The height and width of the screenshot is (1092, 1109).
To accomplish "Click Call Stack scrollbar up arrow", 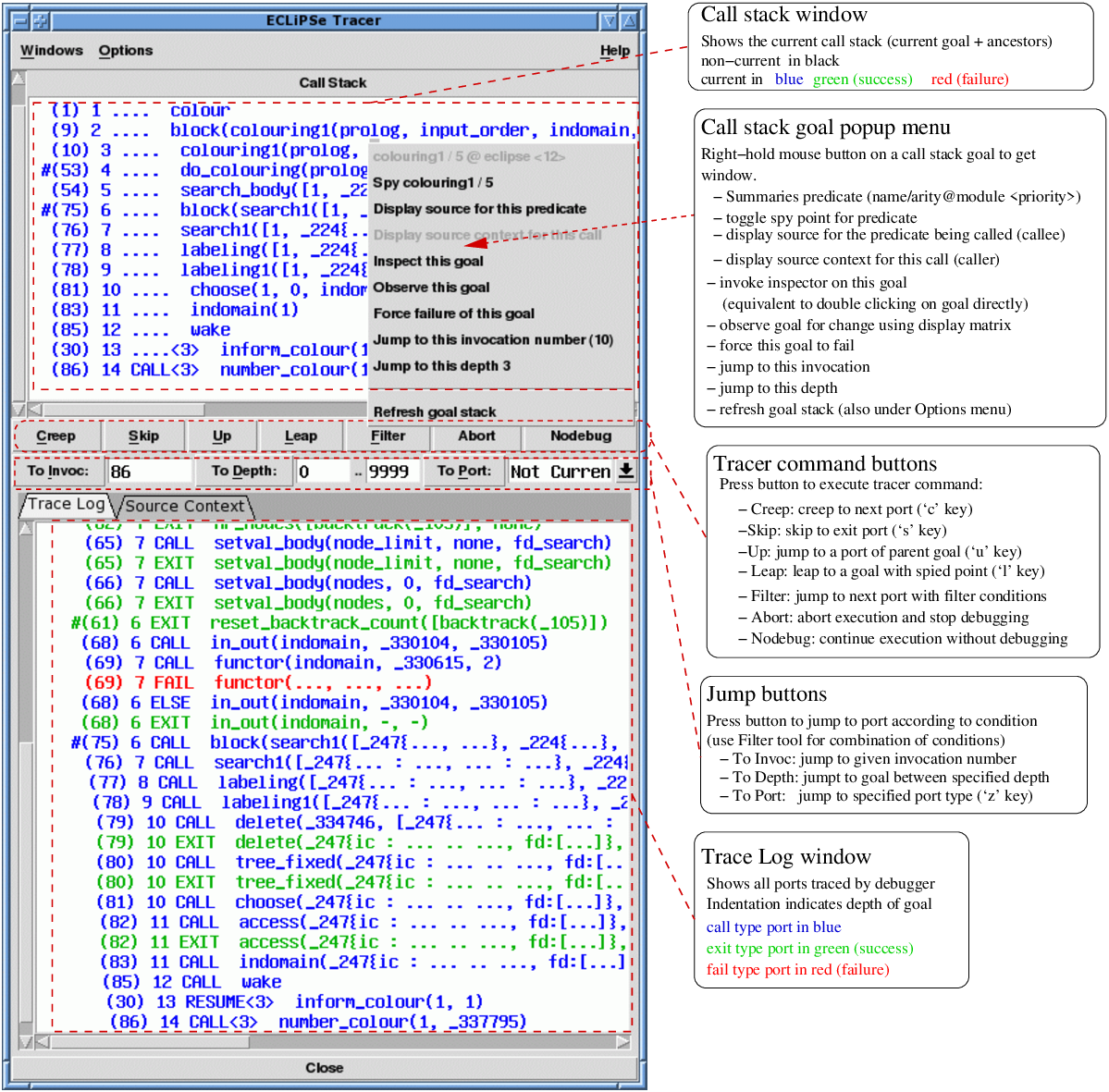I will click(18, 80).
